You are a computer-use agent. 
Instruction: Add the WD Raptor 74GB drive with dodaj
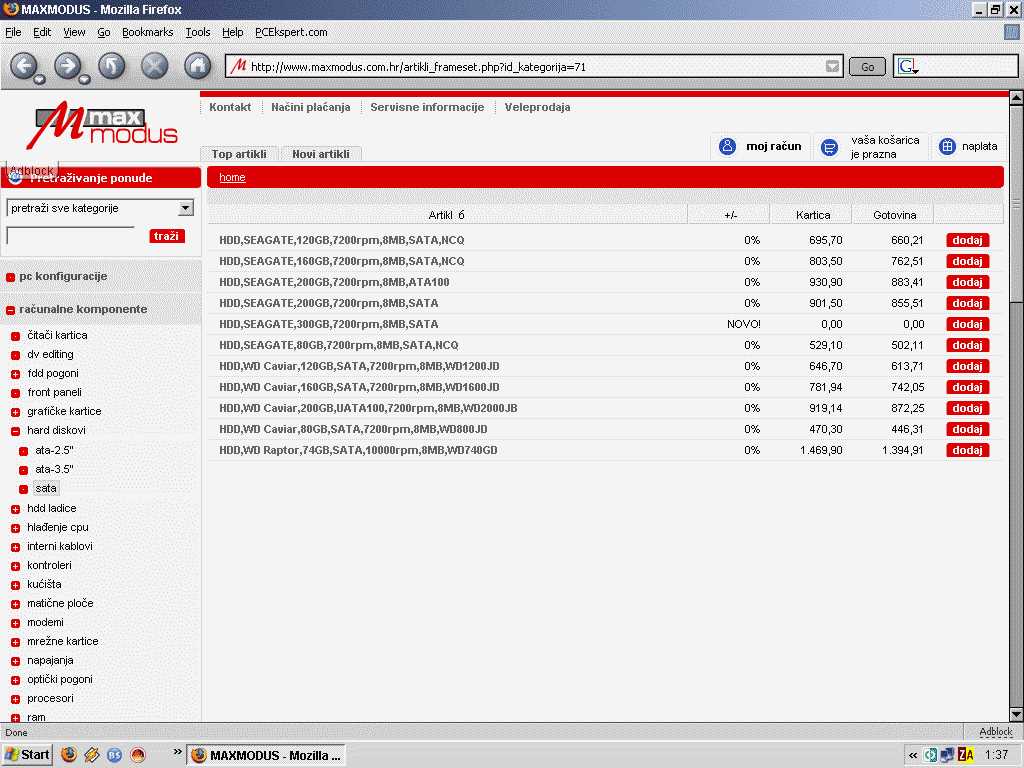coord(967,450)
